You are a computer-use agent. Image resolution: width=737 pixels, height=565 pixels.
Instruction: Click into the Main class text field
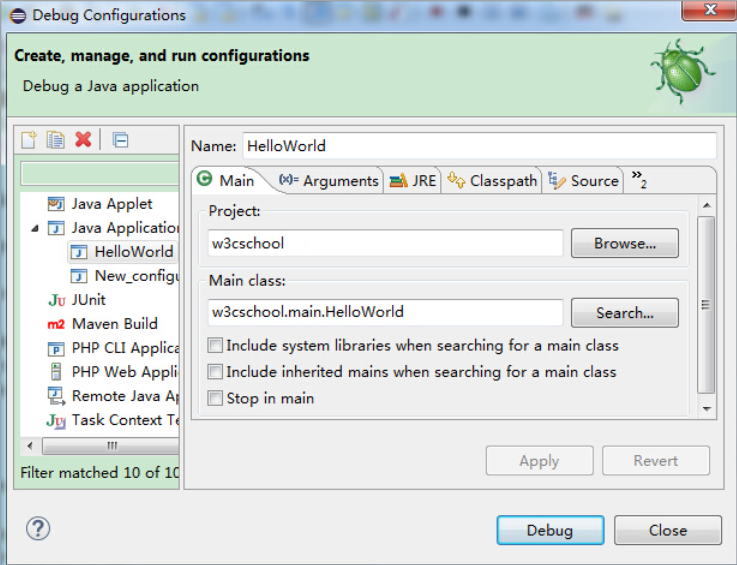pos(385,312)
